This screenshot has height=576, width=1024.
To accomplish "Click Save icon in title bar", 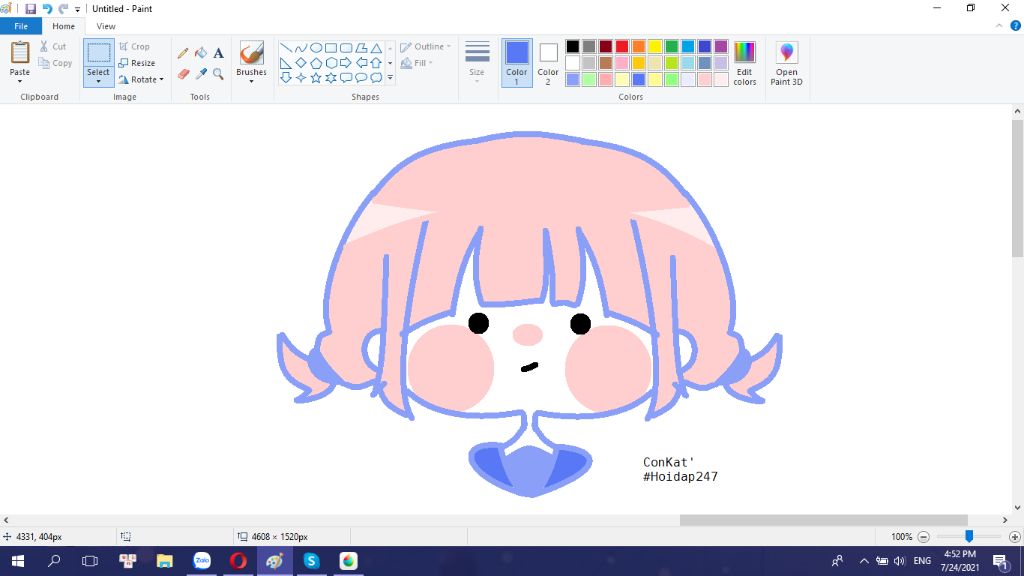I will [30, 8].
